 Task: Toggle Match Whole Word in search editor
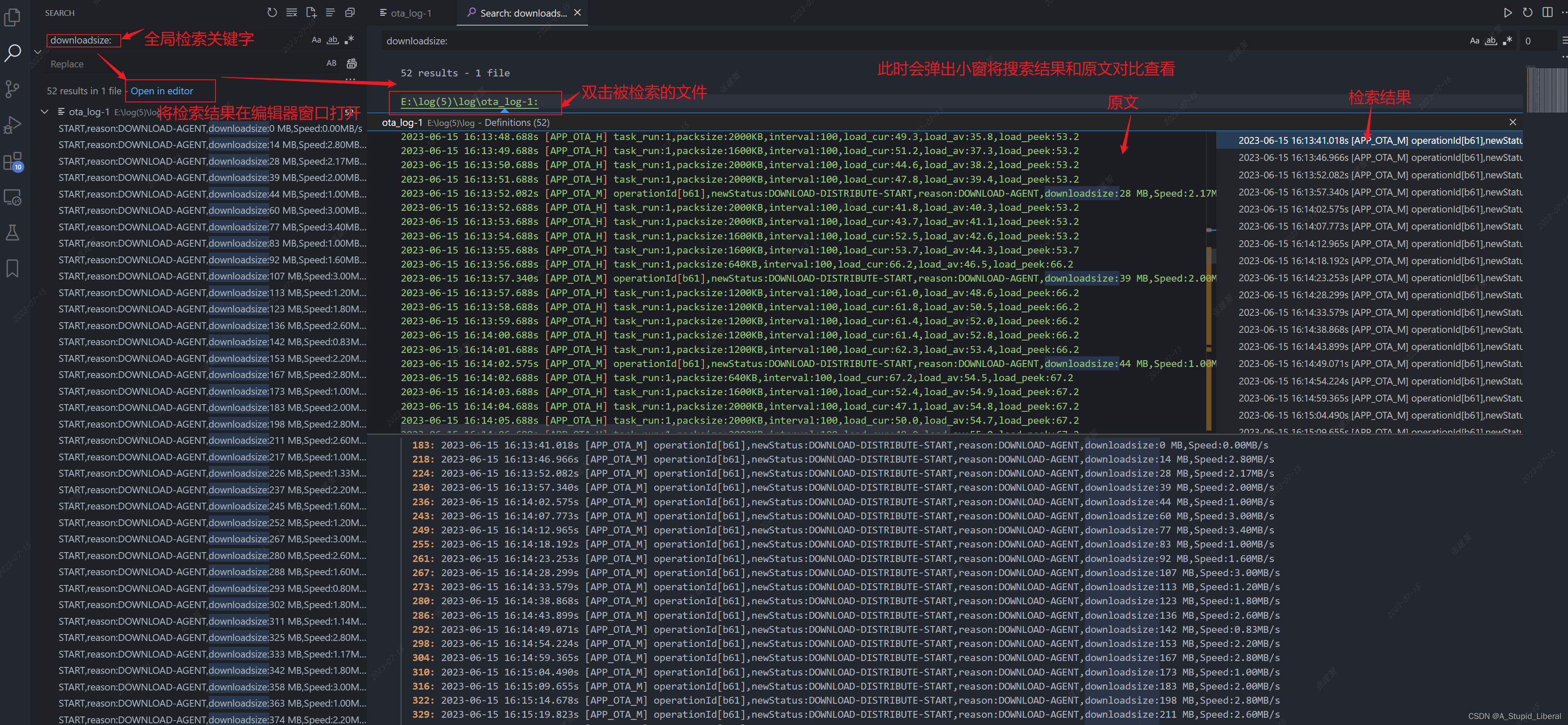click(1491, 41)
